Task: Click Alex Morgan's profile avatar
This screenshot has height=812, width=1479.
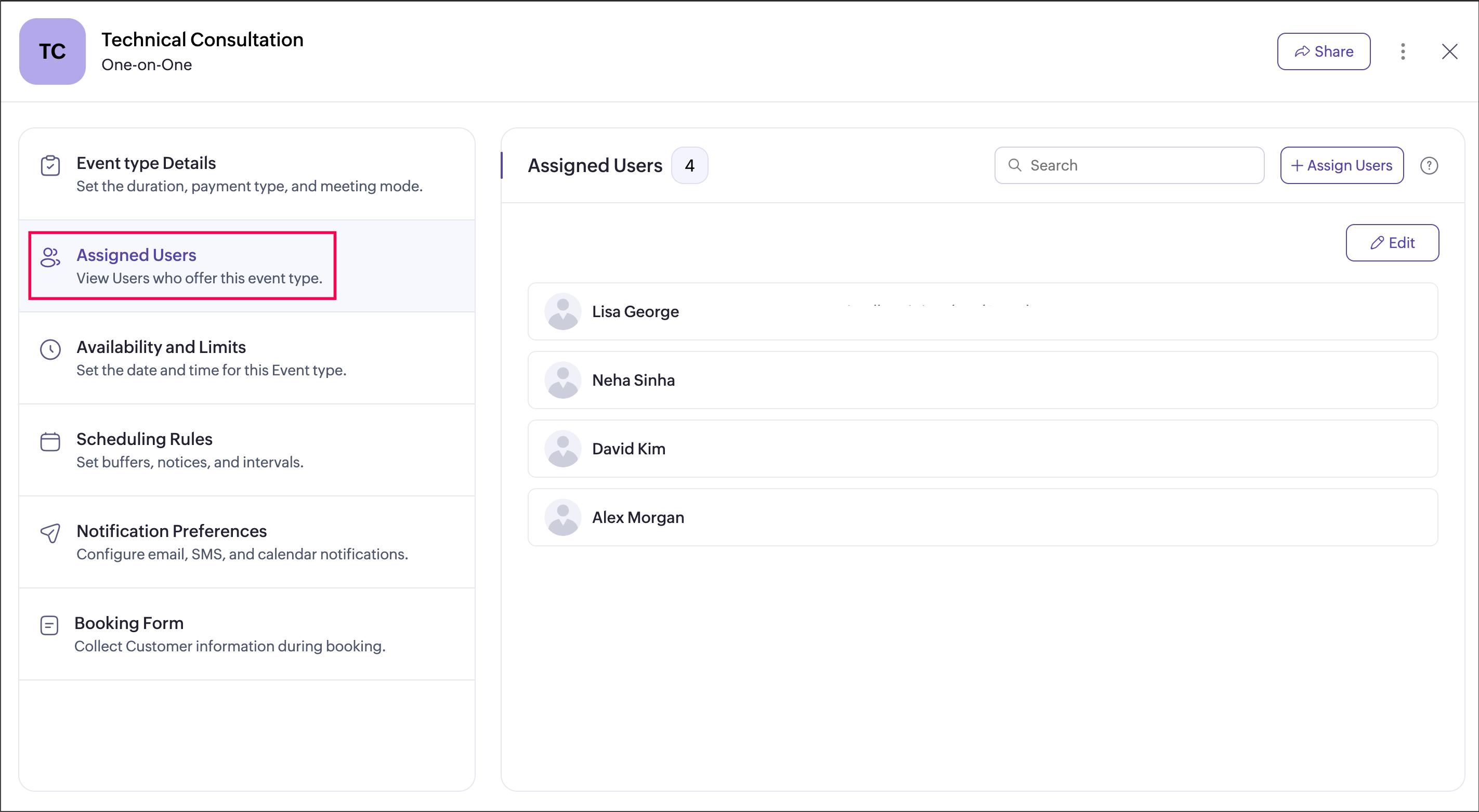Action: (x=562, y=517)
